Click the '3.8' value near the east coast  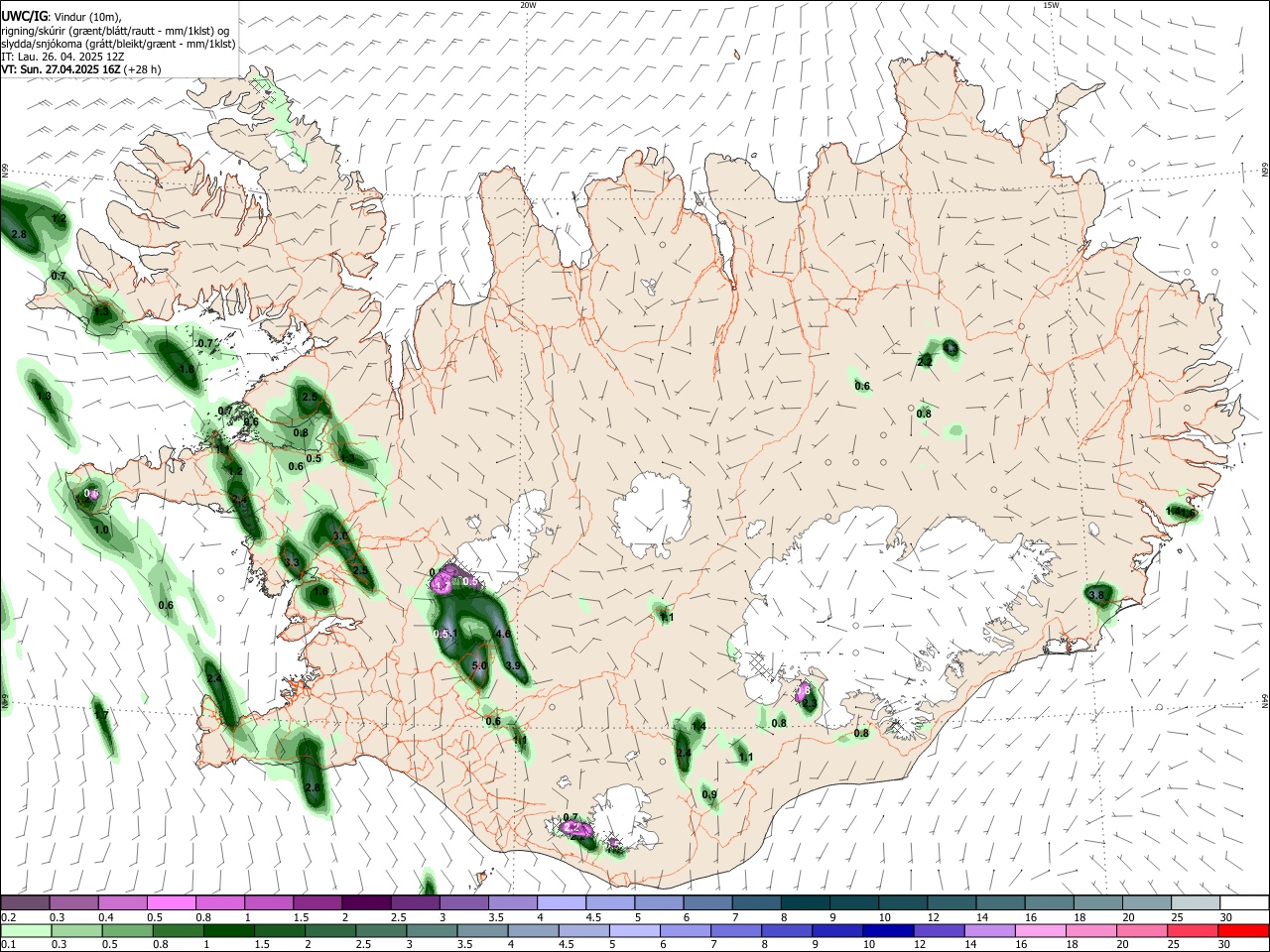1096,595
